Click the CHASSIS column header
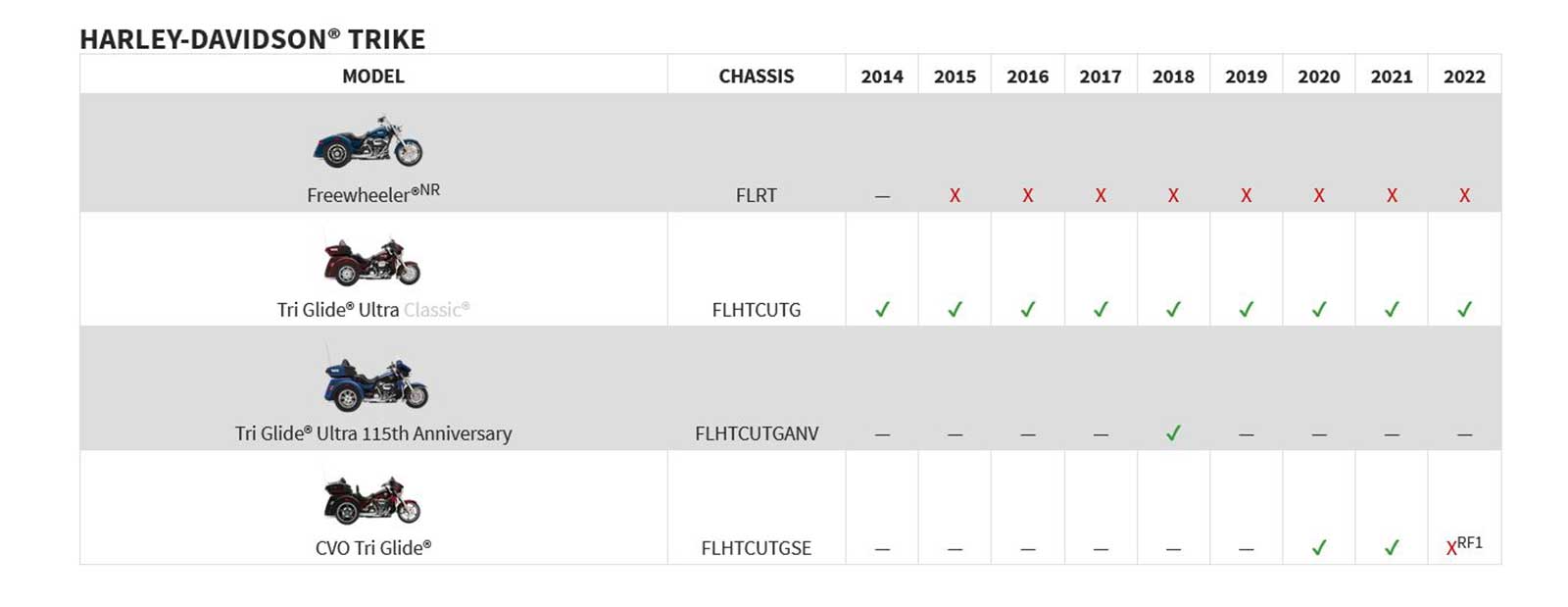 (x=757, y=76)
